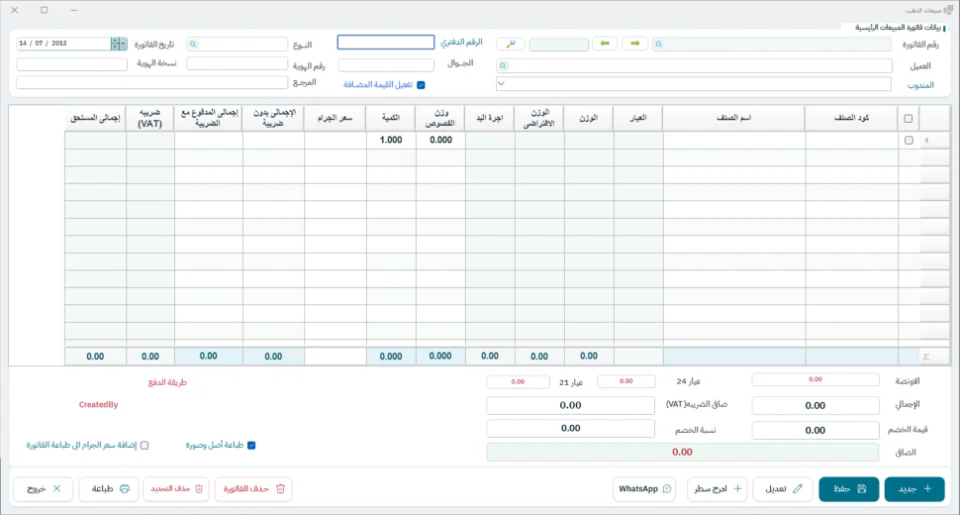Click the المرجع reference input field
960x515 pixels.
pyautogui.click(x=152, y=82)
